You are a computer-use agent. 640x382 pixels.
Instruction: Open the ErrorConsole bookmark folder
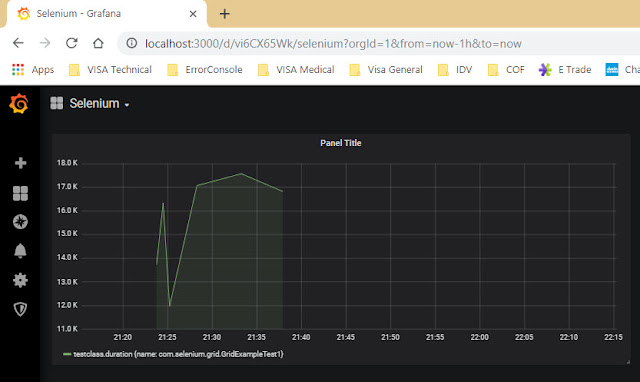point(205,70)
